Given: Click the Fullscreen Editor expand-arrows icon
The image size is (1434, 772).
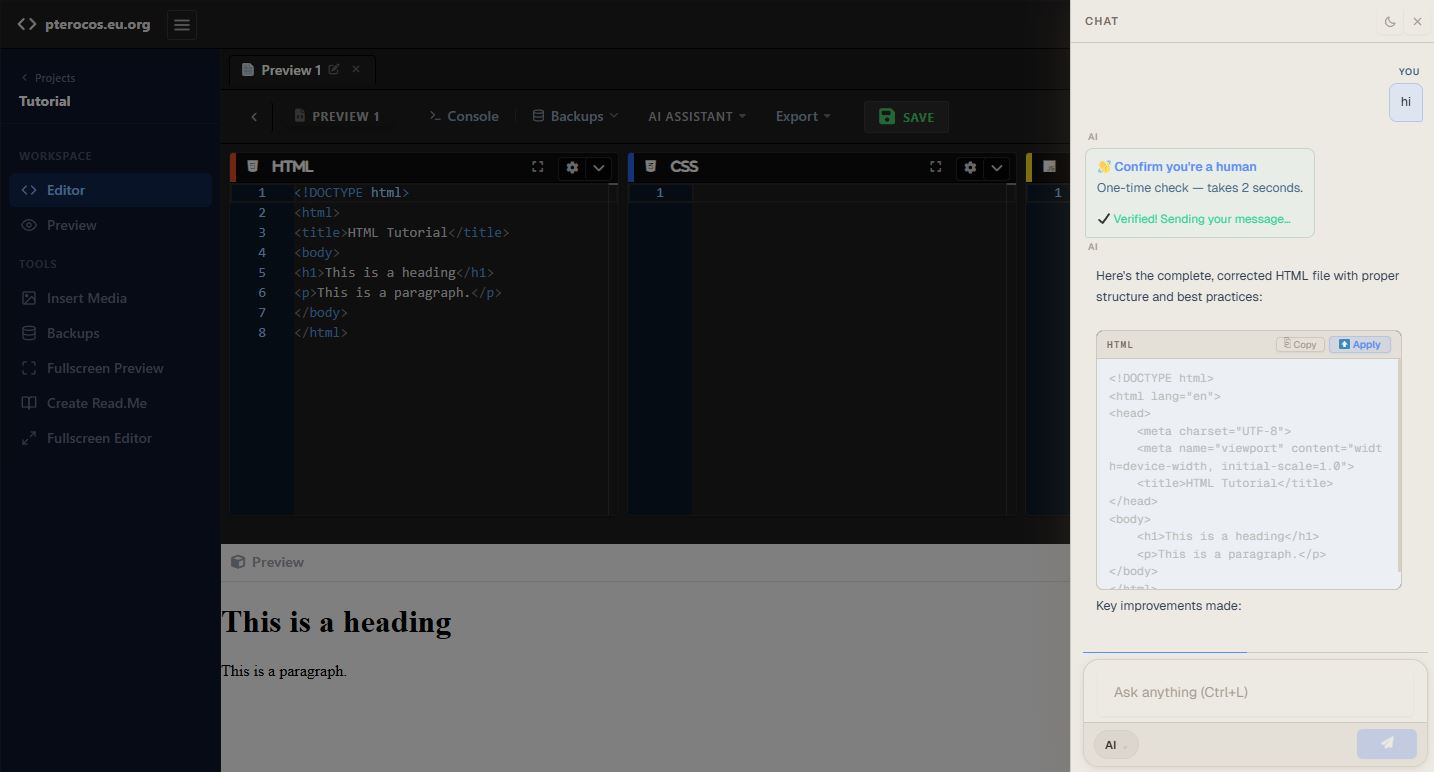Looking at the screenshot, I should pos(29,438).
